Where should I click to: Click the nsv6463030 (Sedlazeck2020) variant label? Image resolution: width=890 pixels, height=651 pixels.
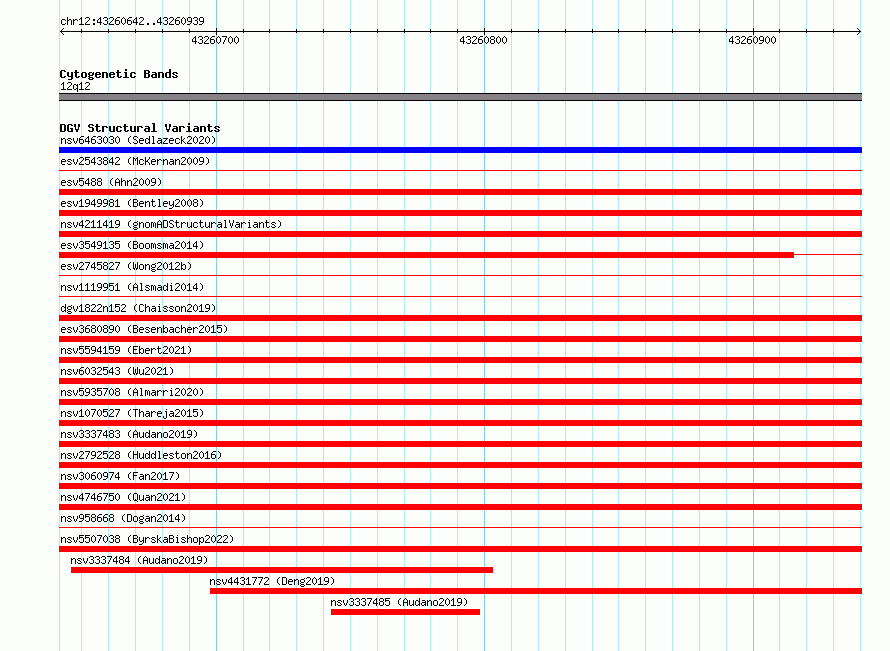138,140
